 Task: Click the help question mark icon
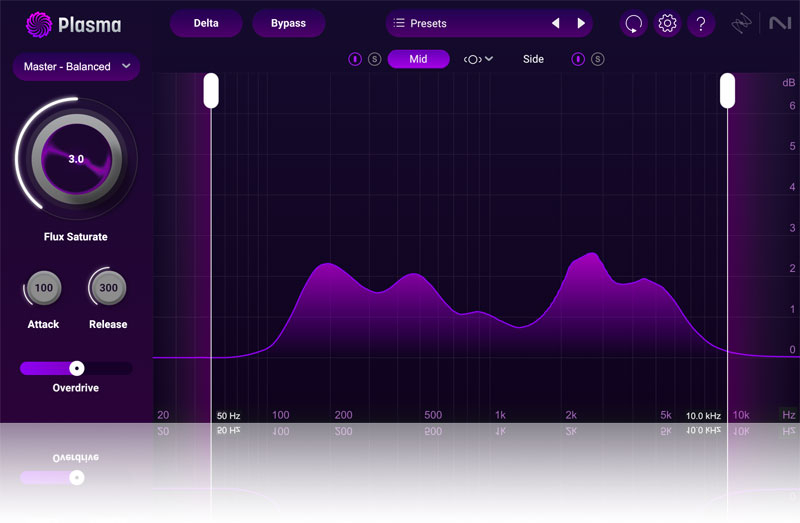[x=701, y=24]
